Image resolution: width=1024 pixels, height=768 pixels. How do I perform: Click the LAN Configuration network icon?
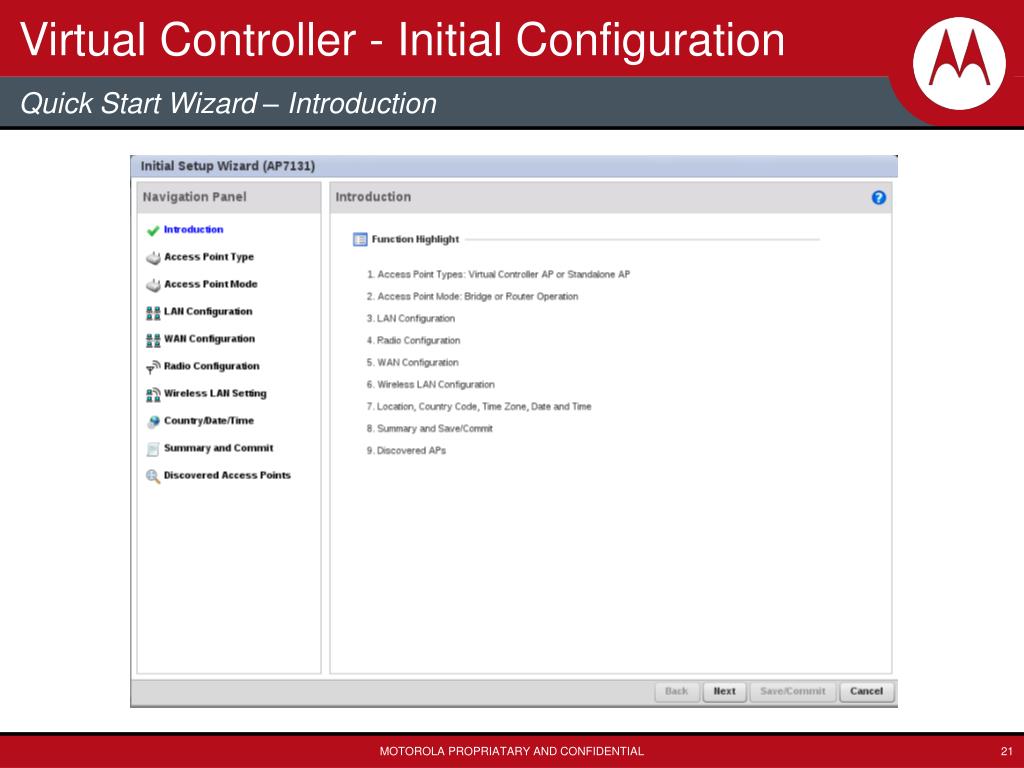click(153, 312)
